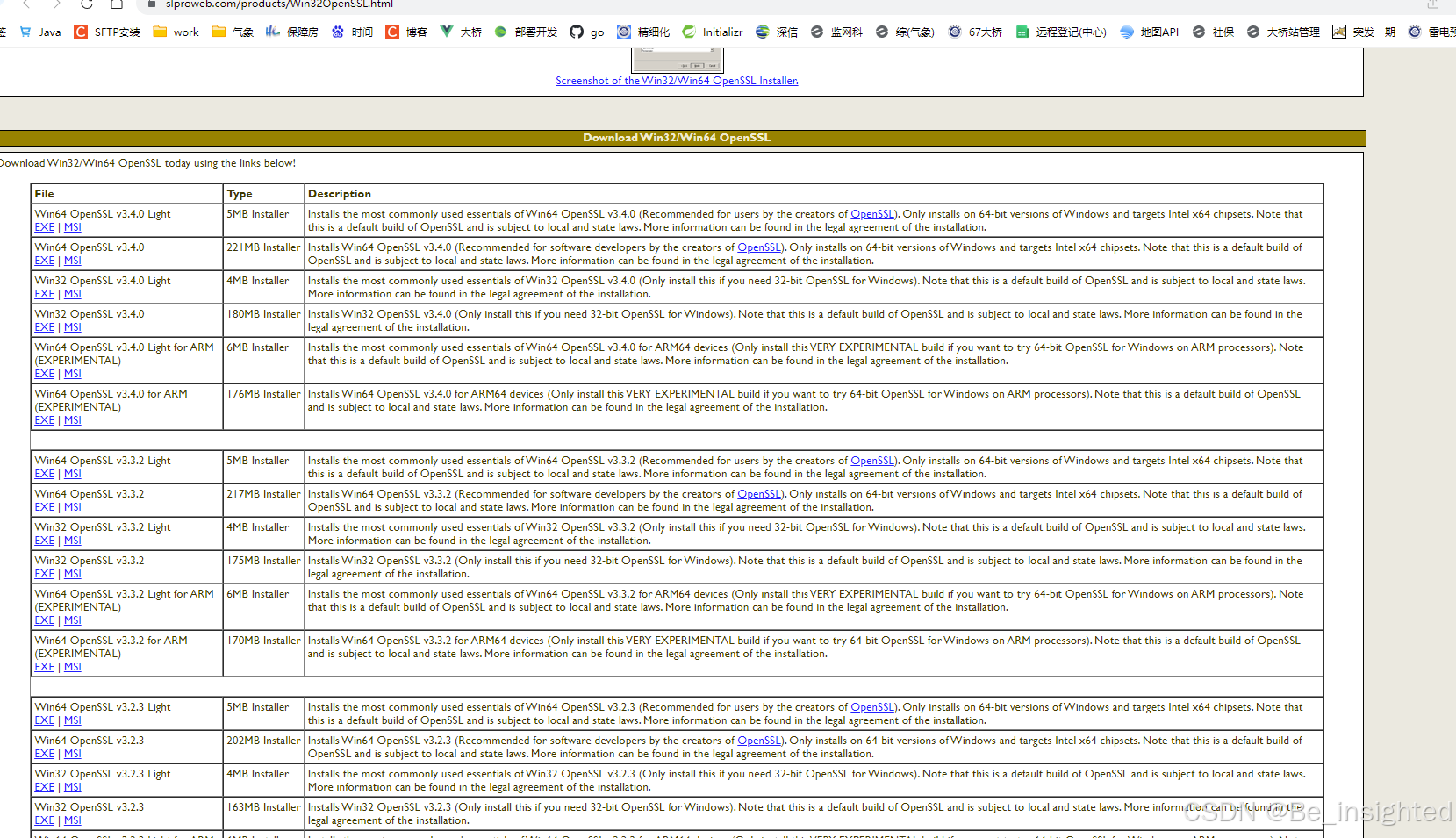Open the GitHub go bookmark
Viewport: 1456px width, 838px height.
pyautogui.click(x=587, y=32)
